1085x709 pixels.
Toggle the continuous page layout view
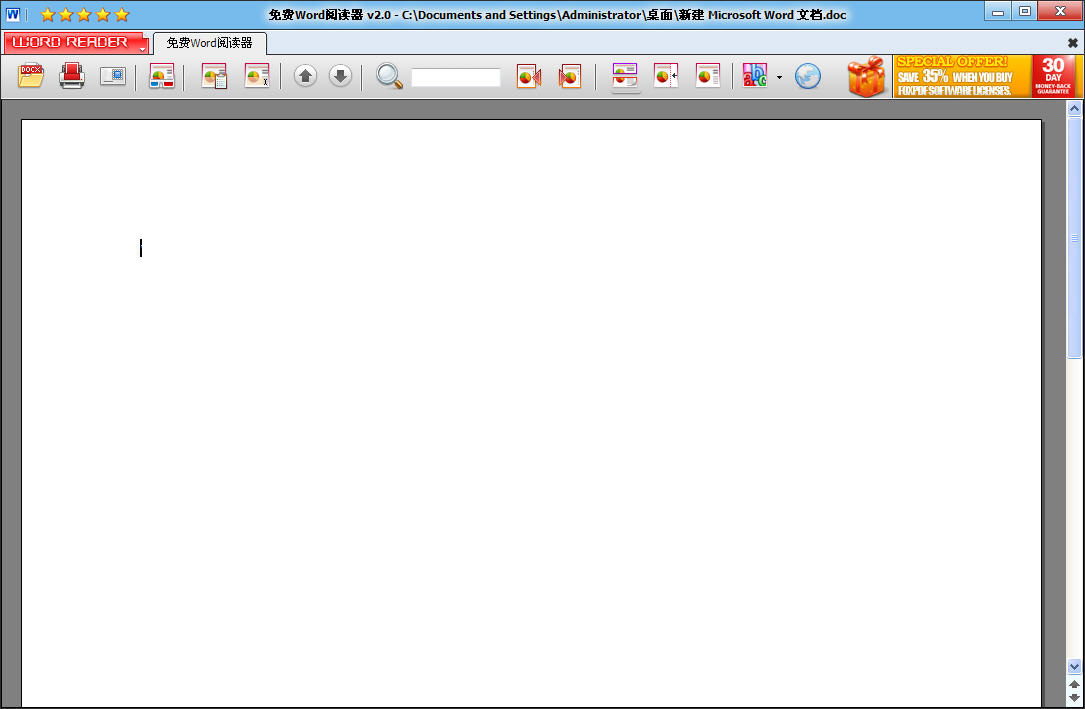pyautogui.click(x=625, y=76)
